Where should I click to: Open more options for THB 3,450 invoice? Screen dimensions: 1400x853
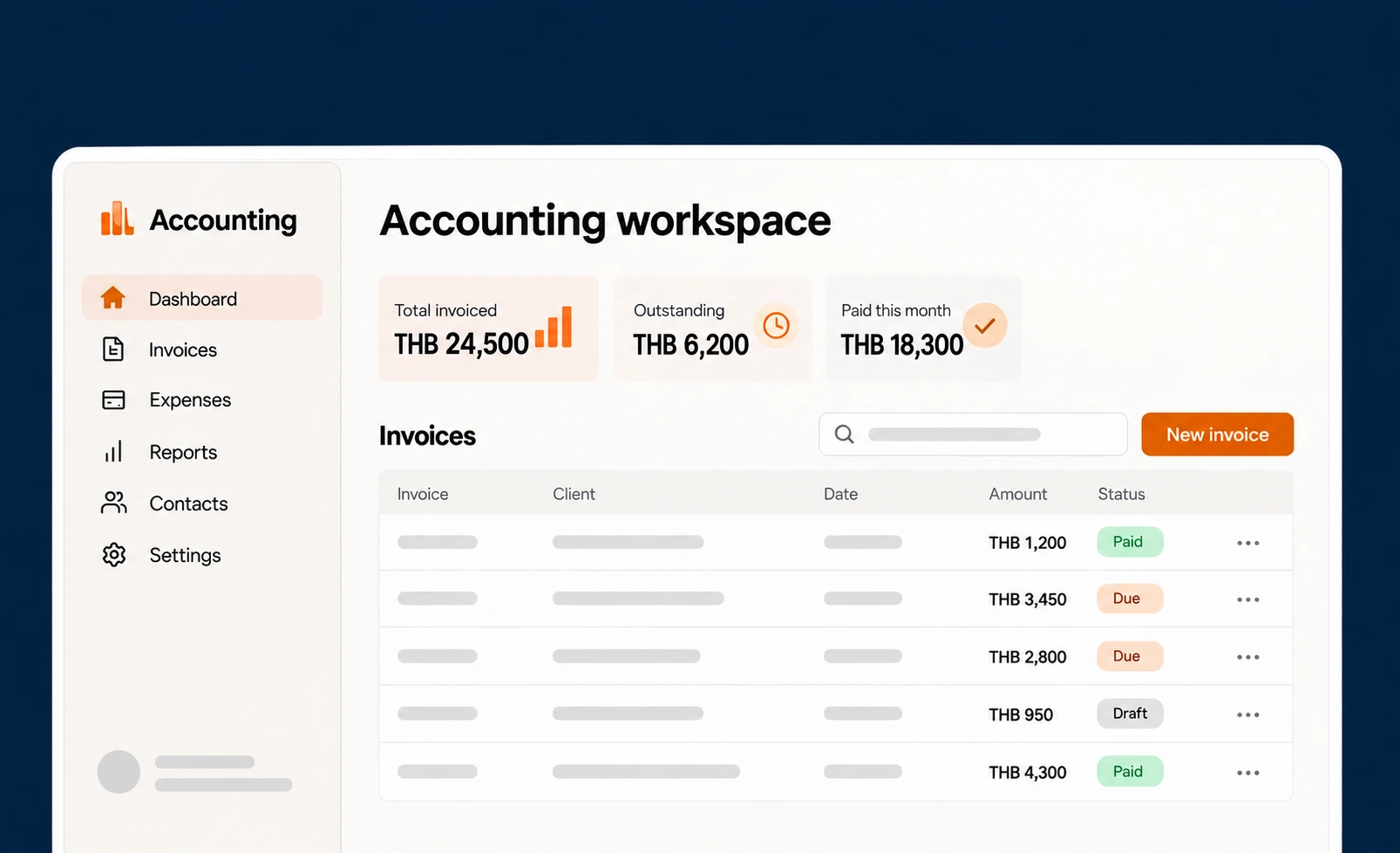tap(1248, 599)
